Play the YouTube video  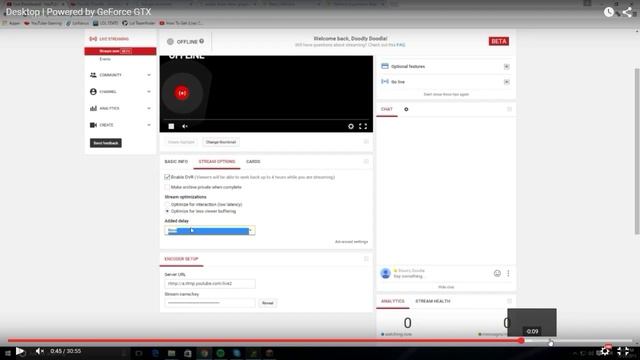click(20, 351)
